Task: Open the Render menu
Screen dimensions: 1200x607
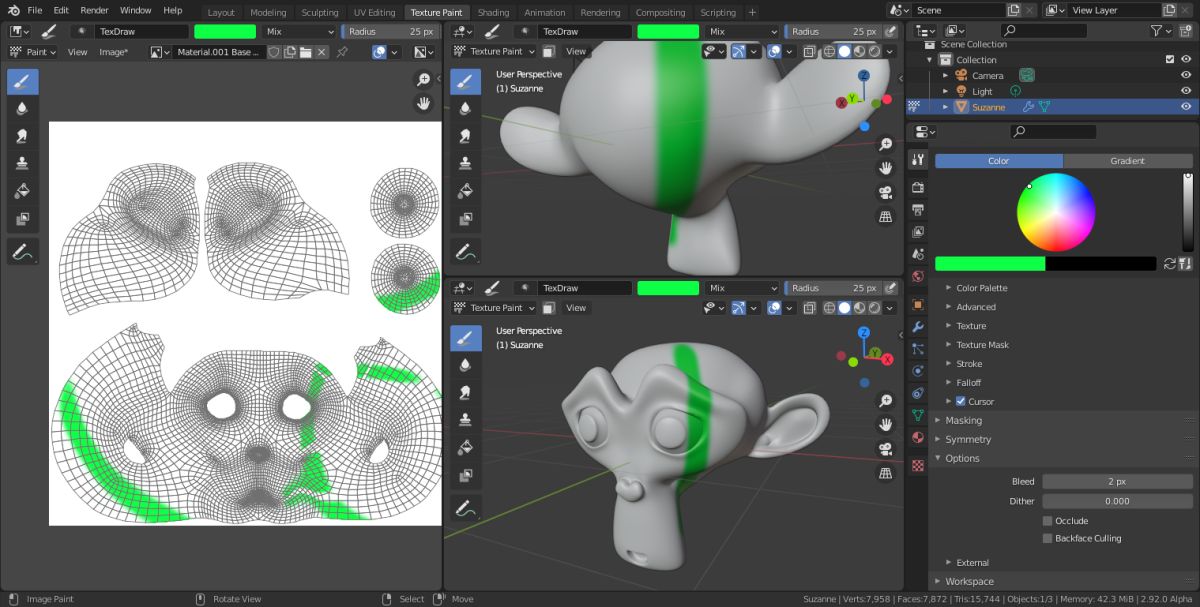Action: (x=94, y=10)
